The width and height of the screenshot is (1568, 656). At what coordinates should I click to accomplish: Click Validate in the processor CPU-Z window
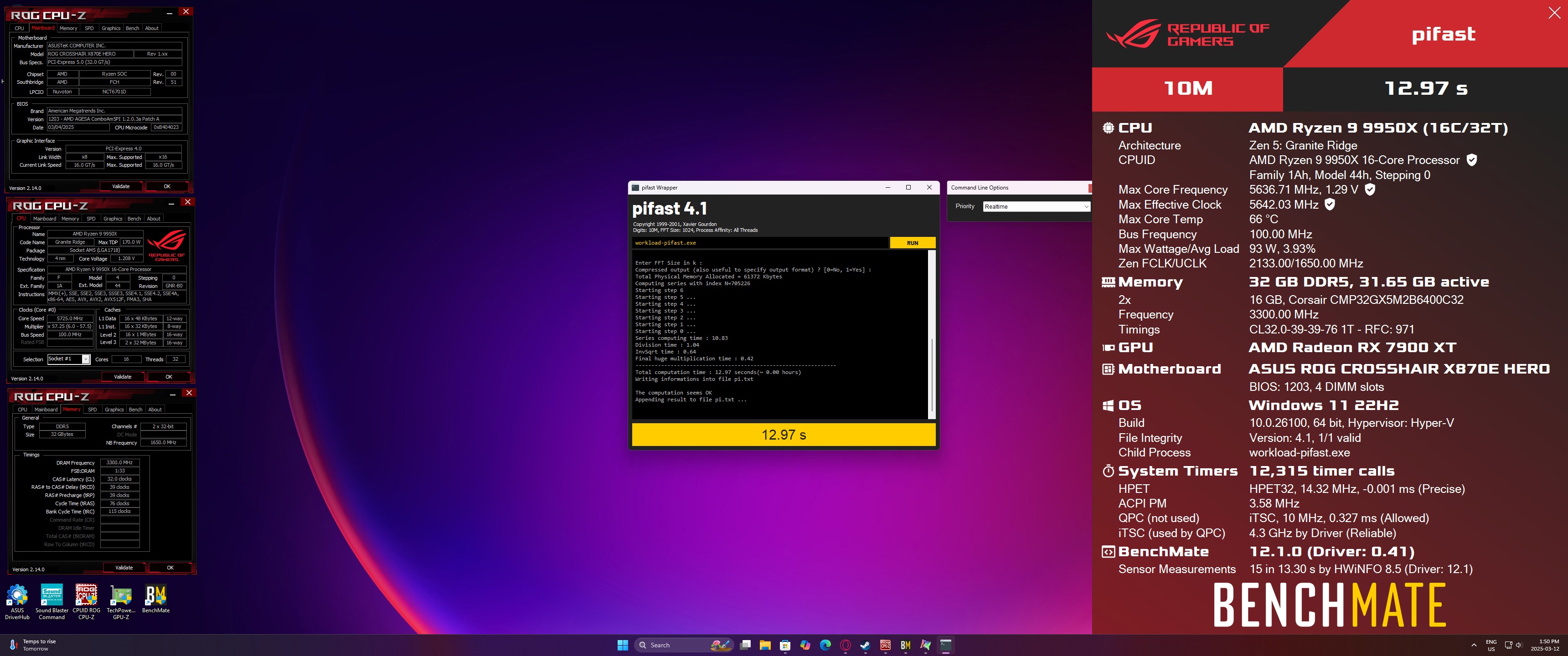[123, 377]
